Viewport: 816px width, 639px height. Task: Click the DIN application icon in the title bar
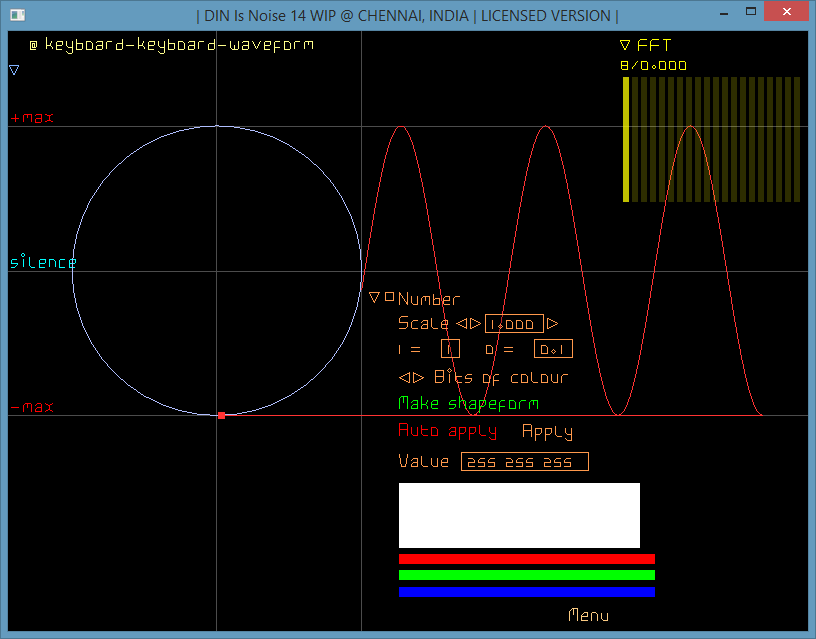pyautogui.click(x=16, y=14)
